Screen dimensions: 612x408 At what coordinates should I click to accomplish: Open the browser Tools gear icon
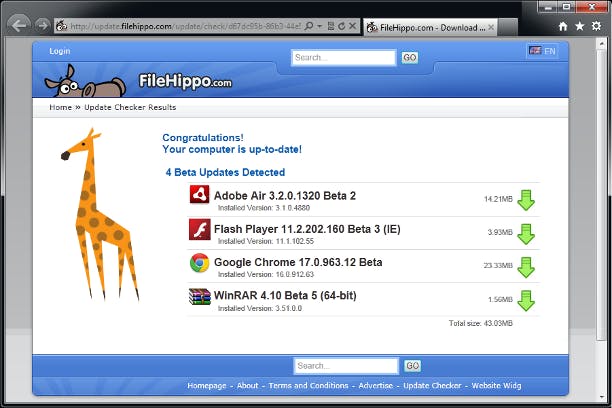(596, 26)
